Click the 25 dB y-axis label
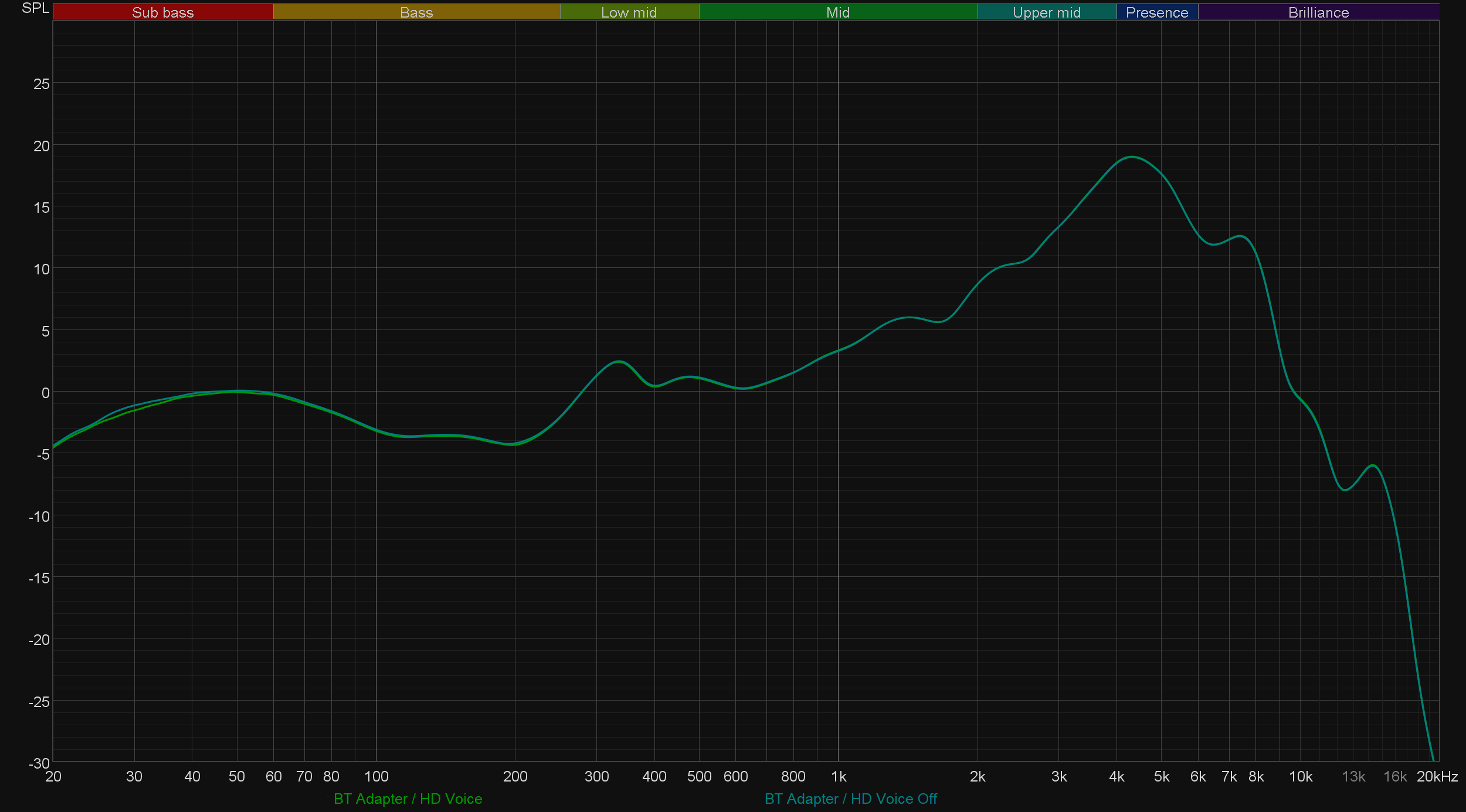The height and width of the screenshot is (812, 1466). (x=42, y=84)
